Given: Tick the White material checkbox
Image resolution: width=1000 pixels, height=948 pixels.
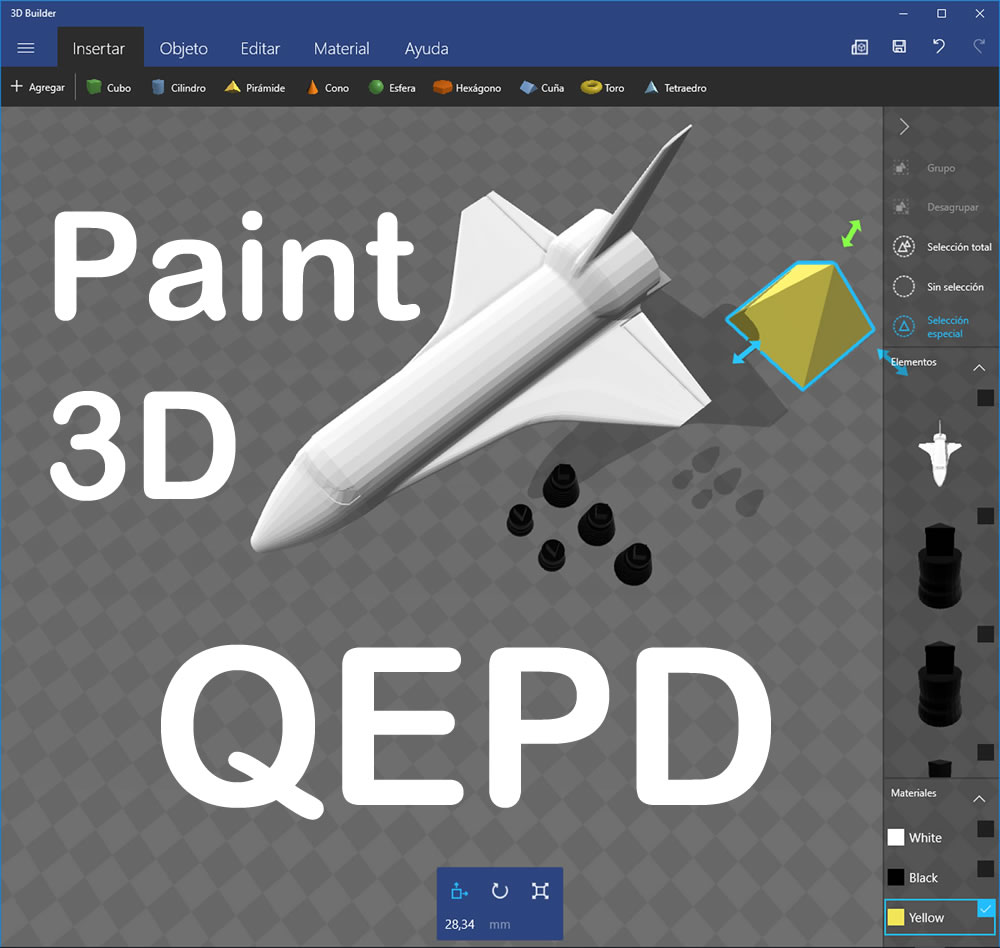Looking at the screenshot, I should (985, 829).
